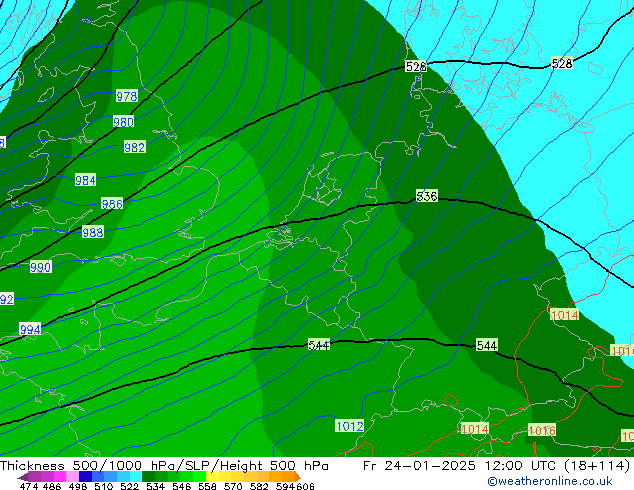Screen dimensions: 634x490
Task: Click the orange arrow end of the legend scale
Action: pyautogui.click(x=298, y=477)
